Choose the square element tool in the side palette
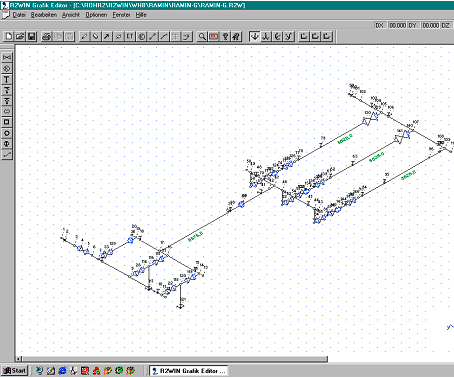This screenshot has width=454, height=378. [7, 122]
